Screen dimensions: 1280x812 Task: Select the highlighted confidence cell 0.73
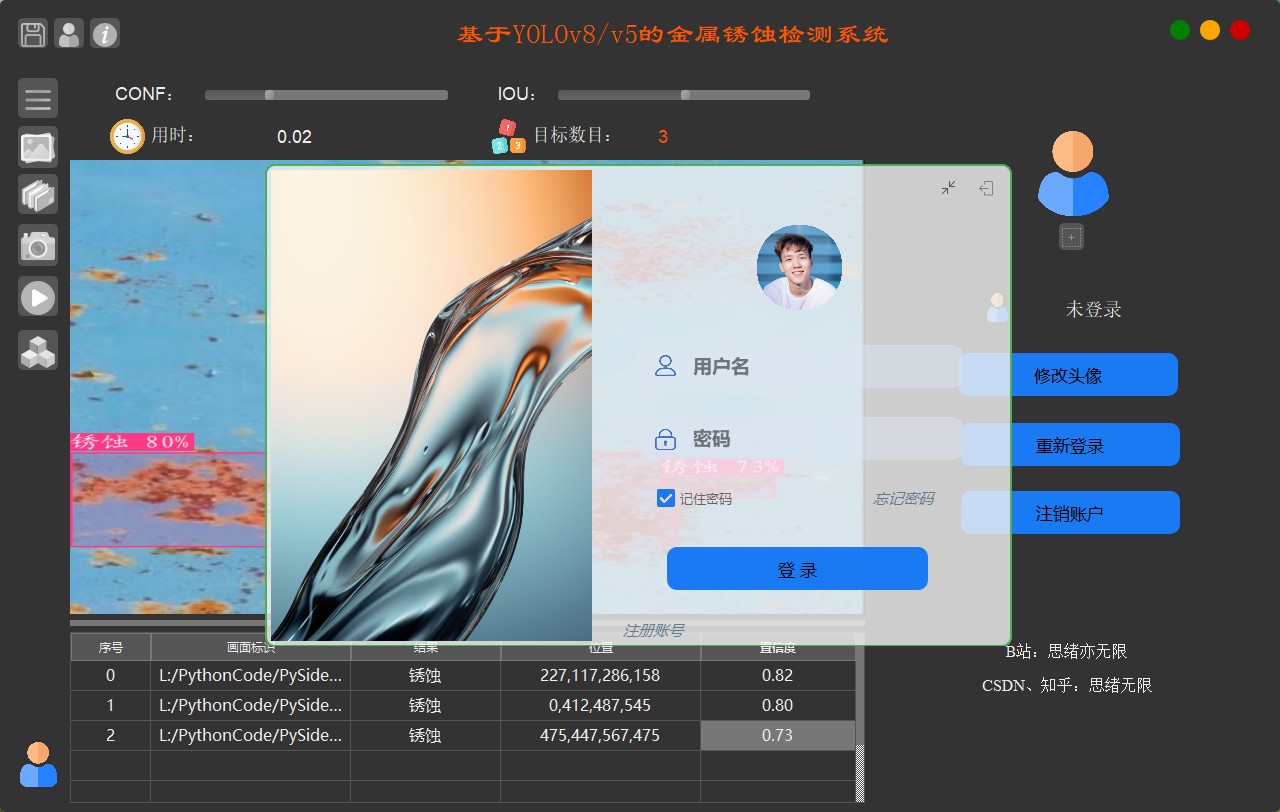click(777, 735)
